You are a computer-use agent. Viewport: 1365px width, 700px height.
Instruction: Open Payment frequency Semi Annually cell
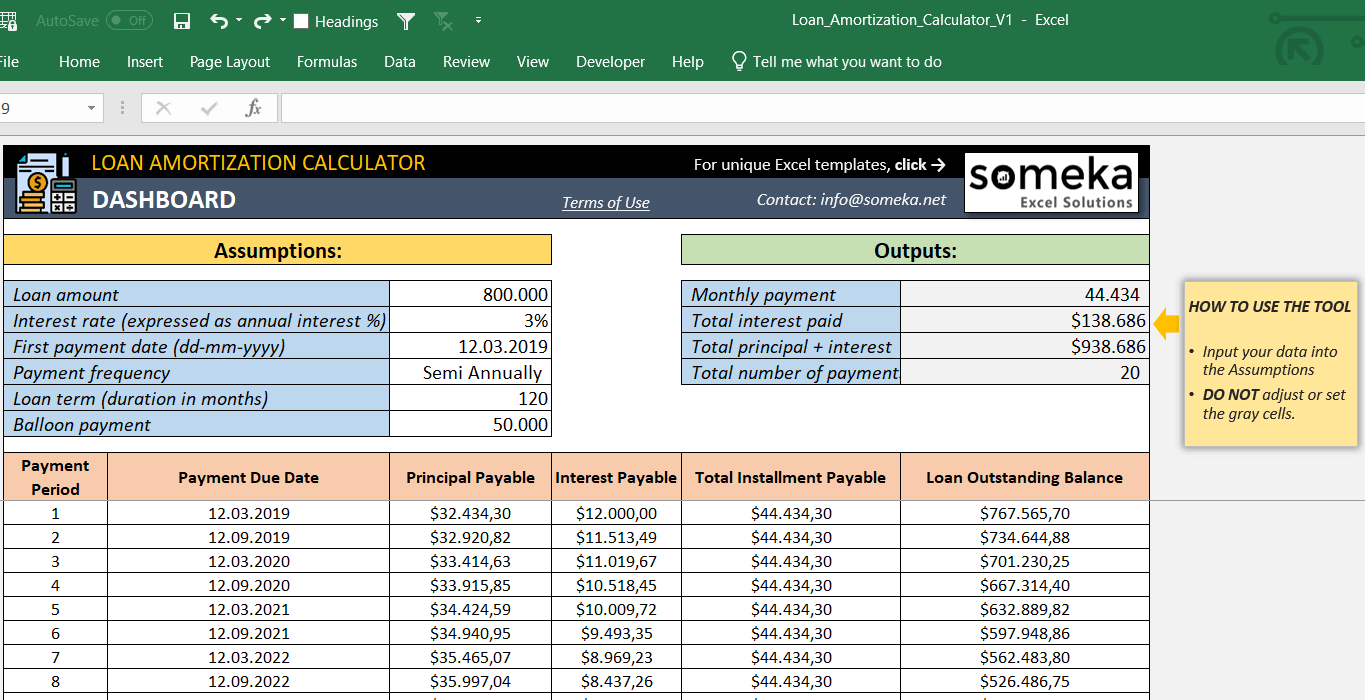pyautogui.click(x=470, y=373)
